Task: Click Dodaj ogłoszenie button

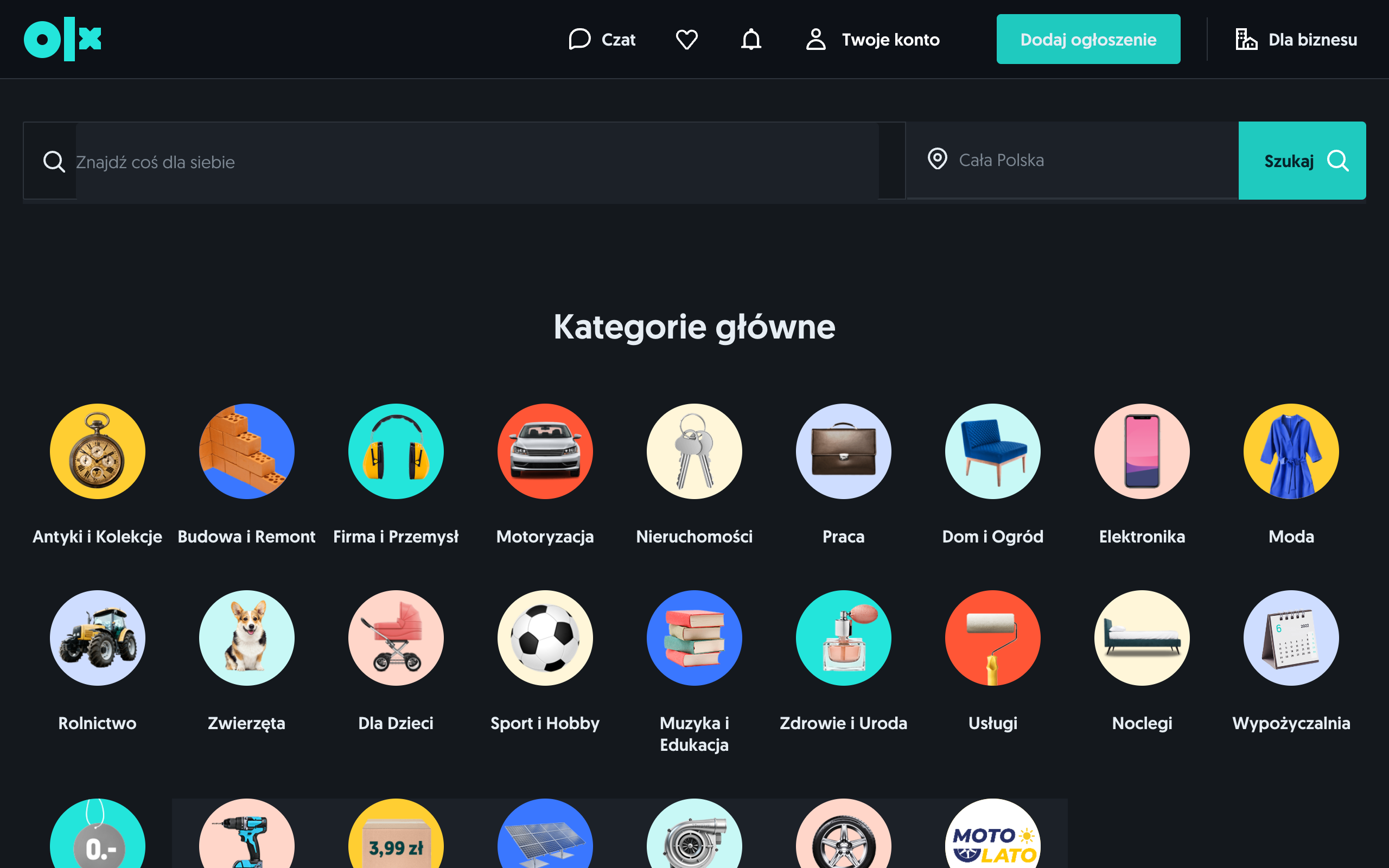Action: (1088, 39)
